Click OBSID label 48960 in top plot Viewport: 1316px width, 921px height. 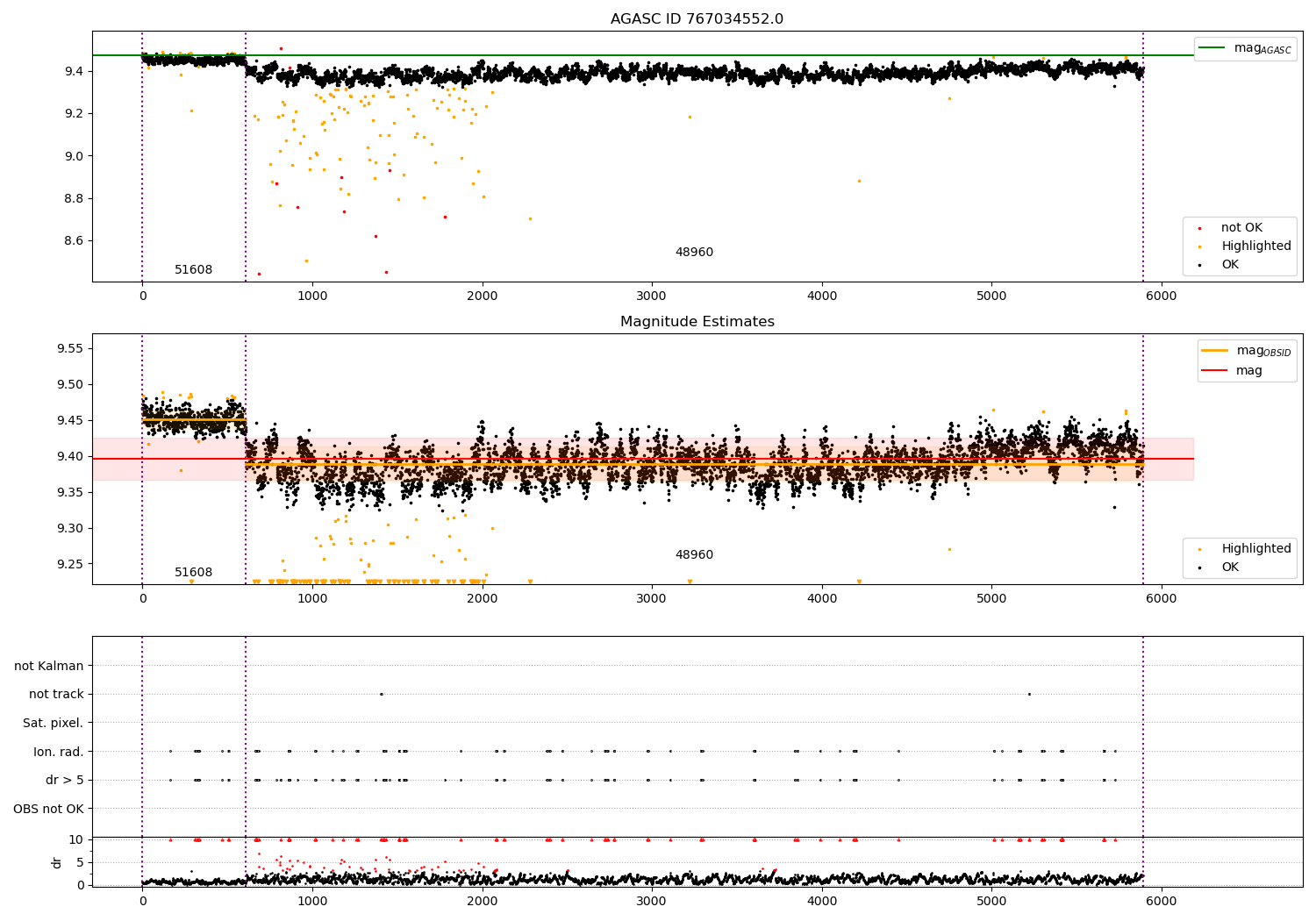(x=694, y=253)
